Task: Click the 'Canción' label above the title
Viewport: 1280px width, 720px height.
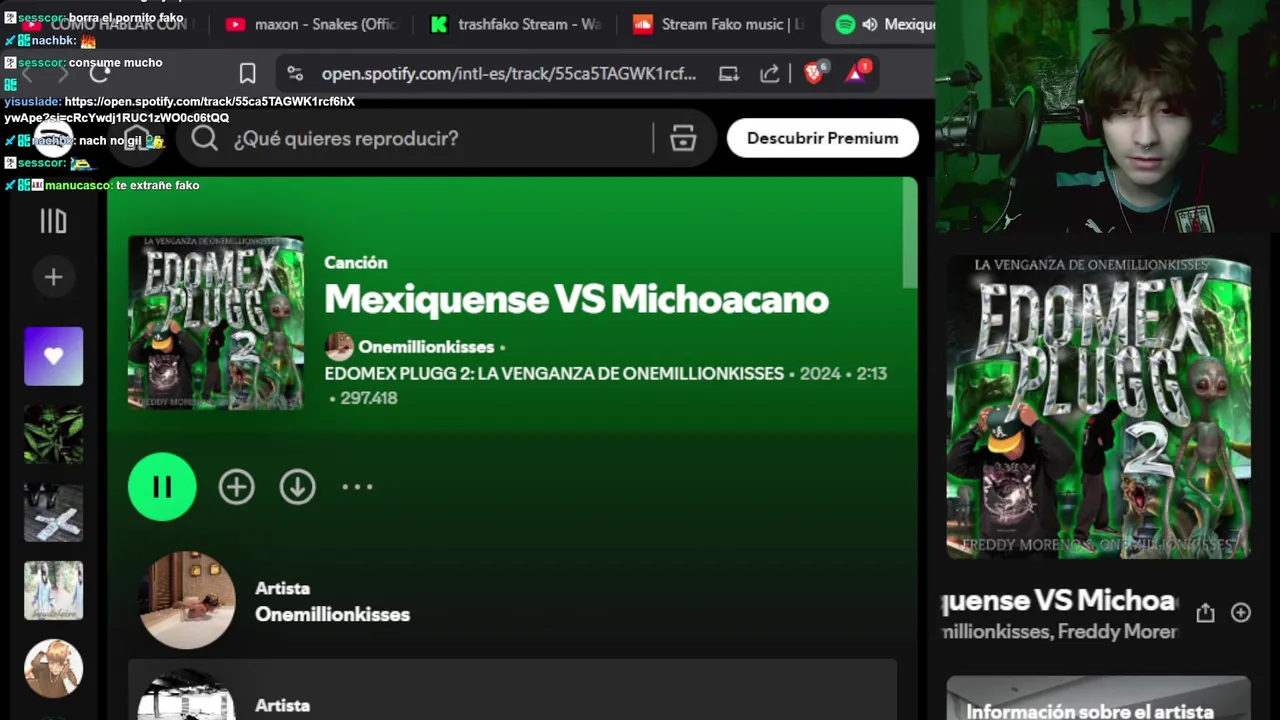Action: coord(355,262)
